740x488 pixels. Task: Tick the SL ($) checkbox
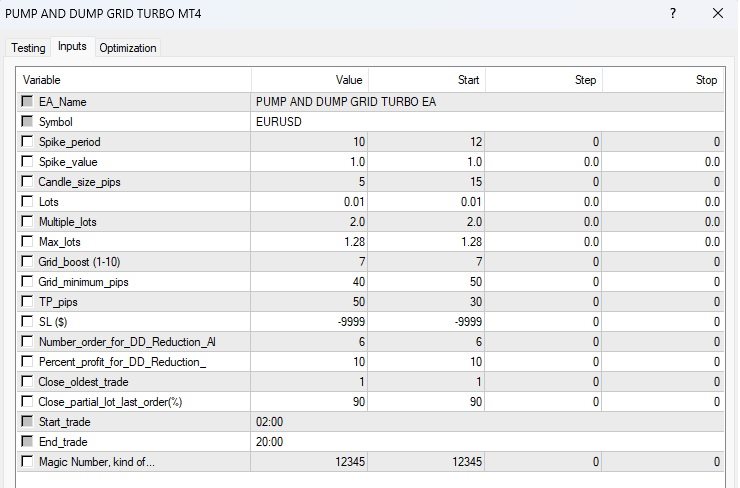pyautogui.click(x=27, y=321)
